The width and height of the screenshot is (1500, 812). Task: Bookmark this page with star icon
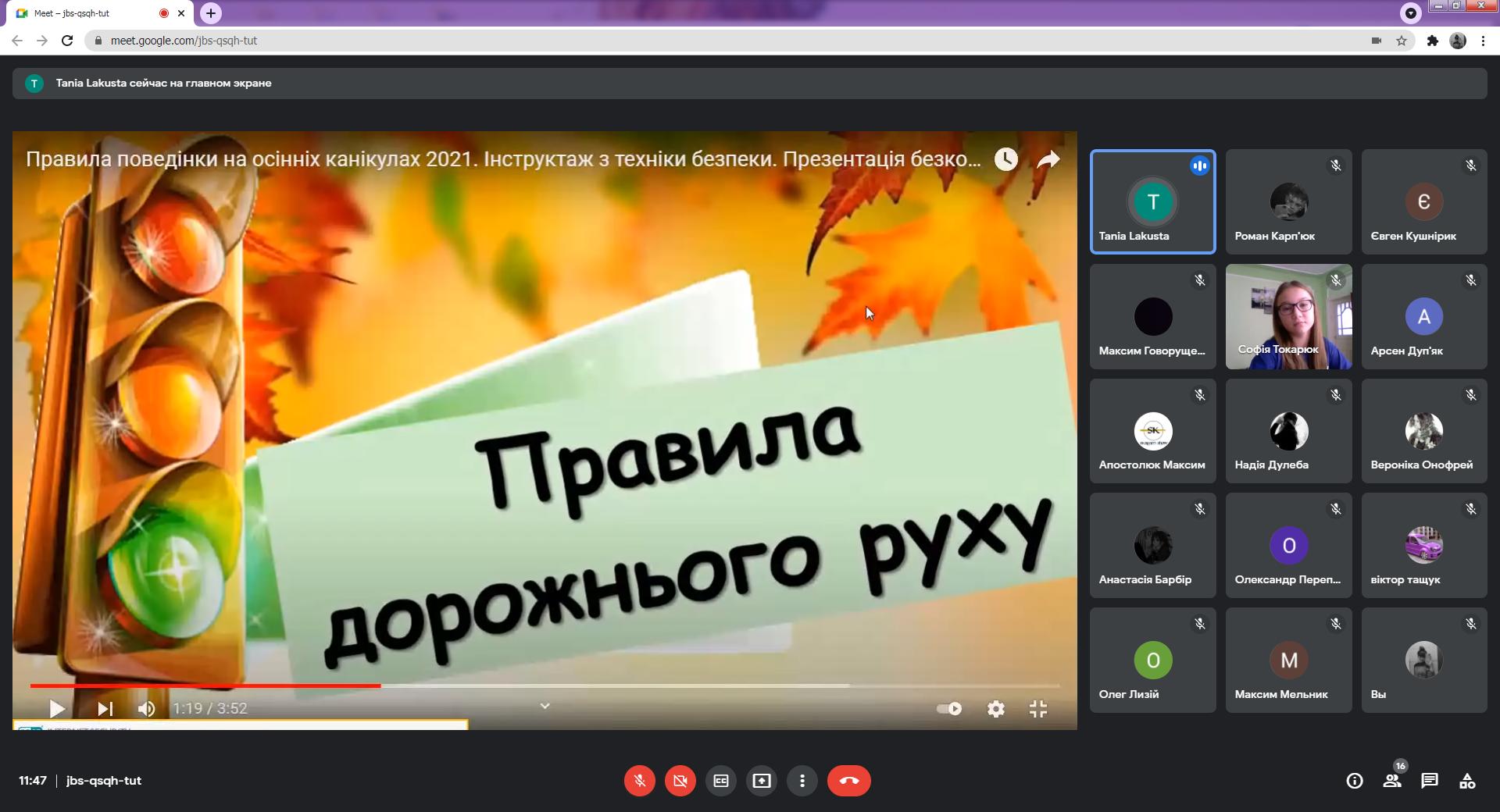(x=1402, y=41)
